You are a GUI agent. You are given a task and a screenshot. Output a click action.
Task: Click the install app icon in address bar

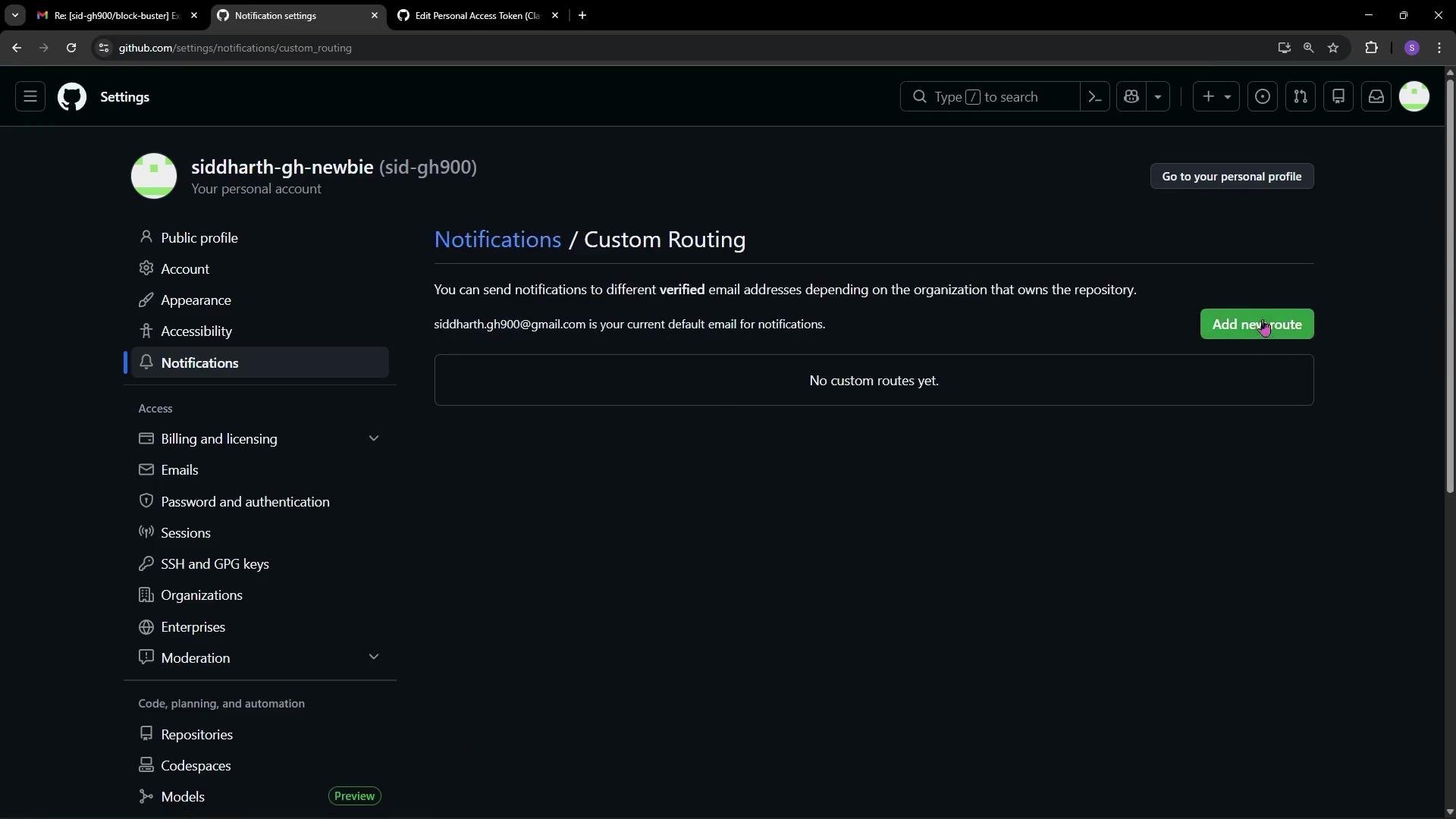click(1284, 48)
